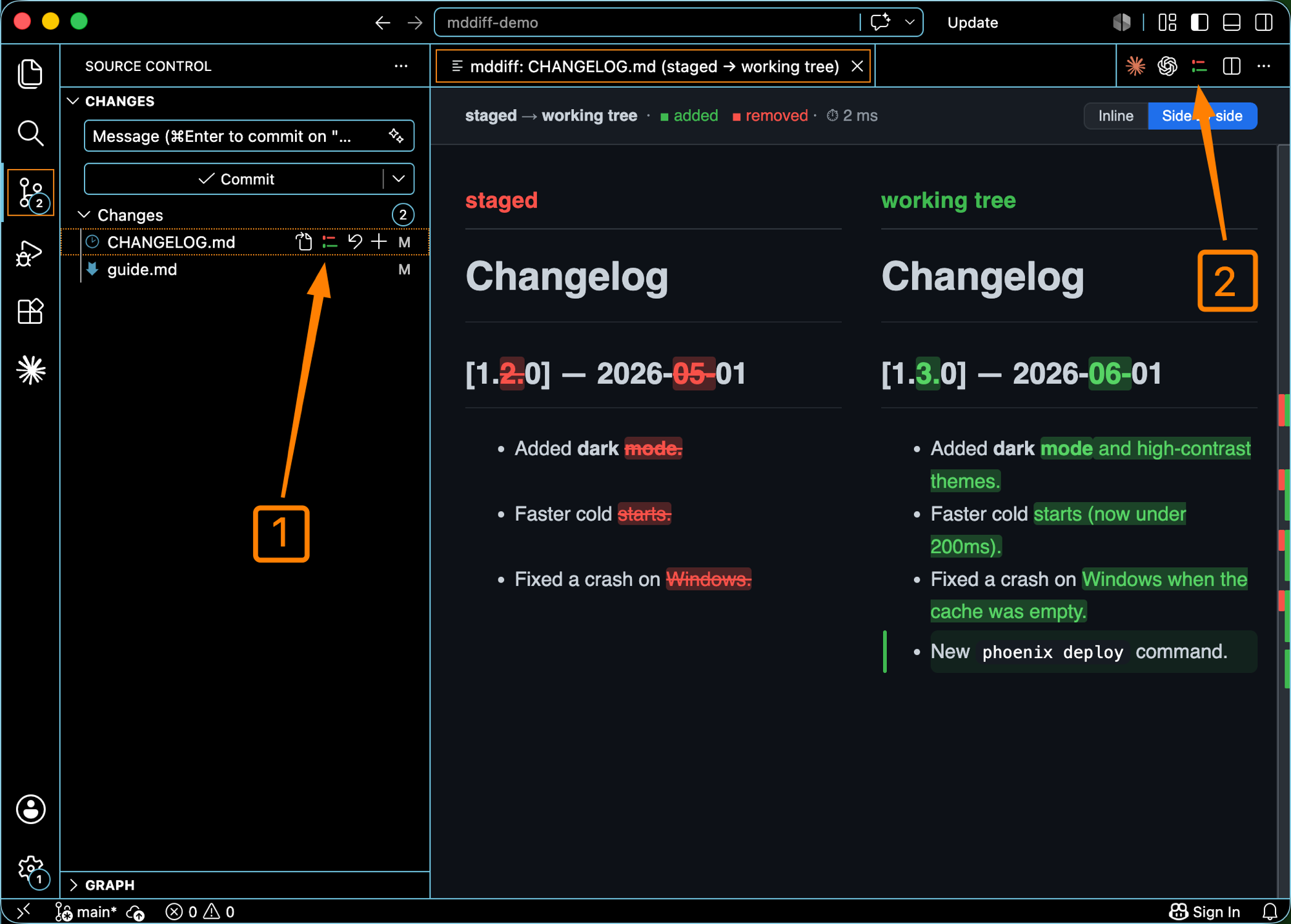Viewport: 1291px width, 924px height.
Task: Open main* branch in status bar
Action: point(86,912)
